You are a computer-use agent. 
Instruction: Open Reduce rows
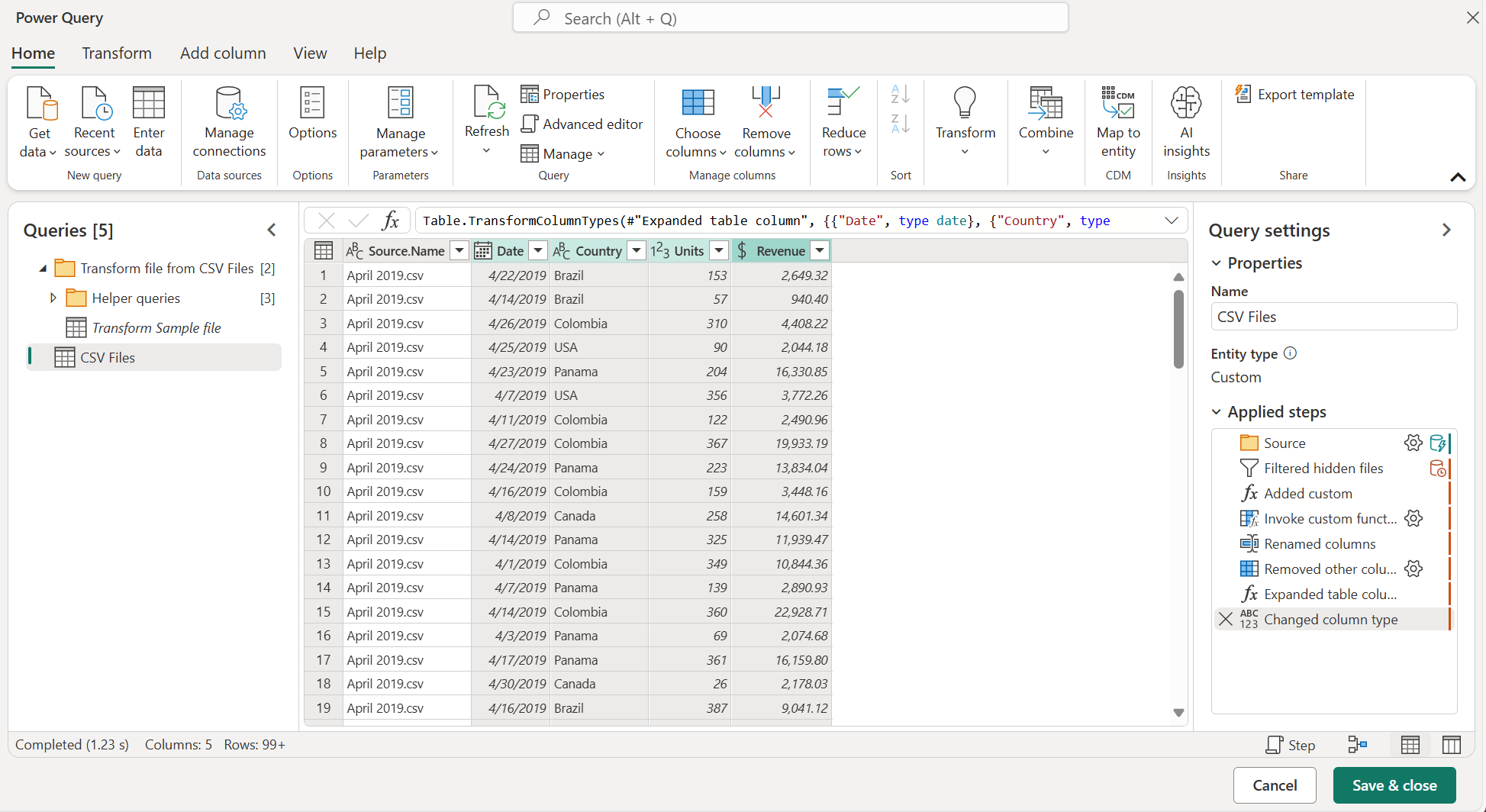pyautogui.click(x=843, y=122)
